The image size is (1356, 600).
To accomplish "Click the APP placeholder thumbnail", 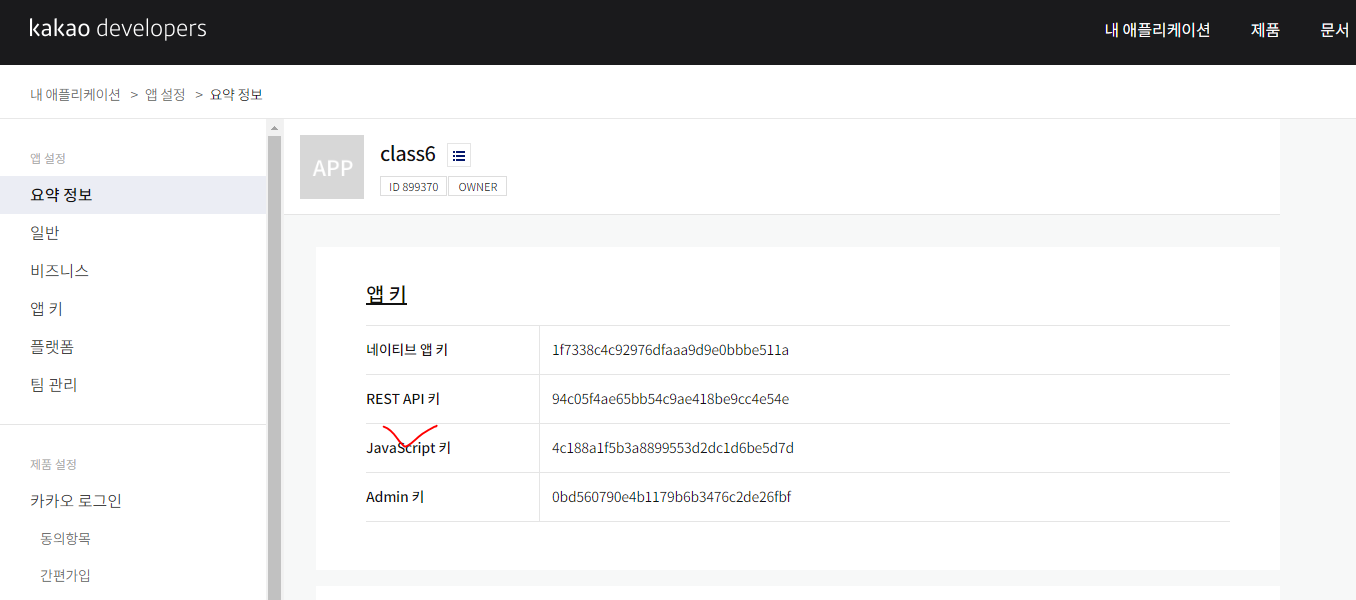I will [x=332, y=167].
